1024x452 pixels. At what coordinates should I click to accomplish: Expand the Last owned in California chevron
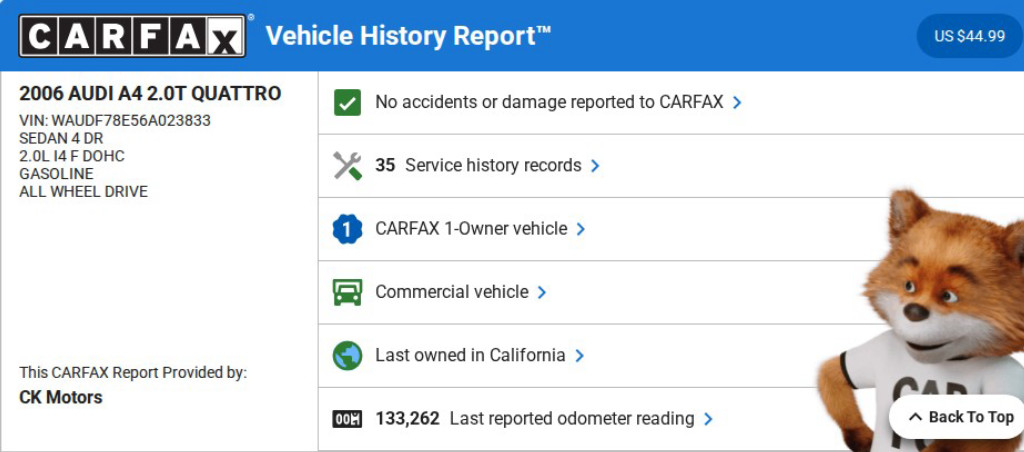580,355
